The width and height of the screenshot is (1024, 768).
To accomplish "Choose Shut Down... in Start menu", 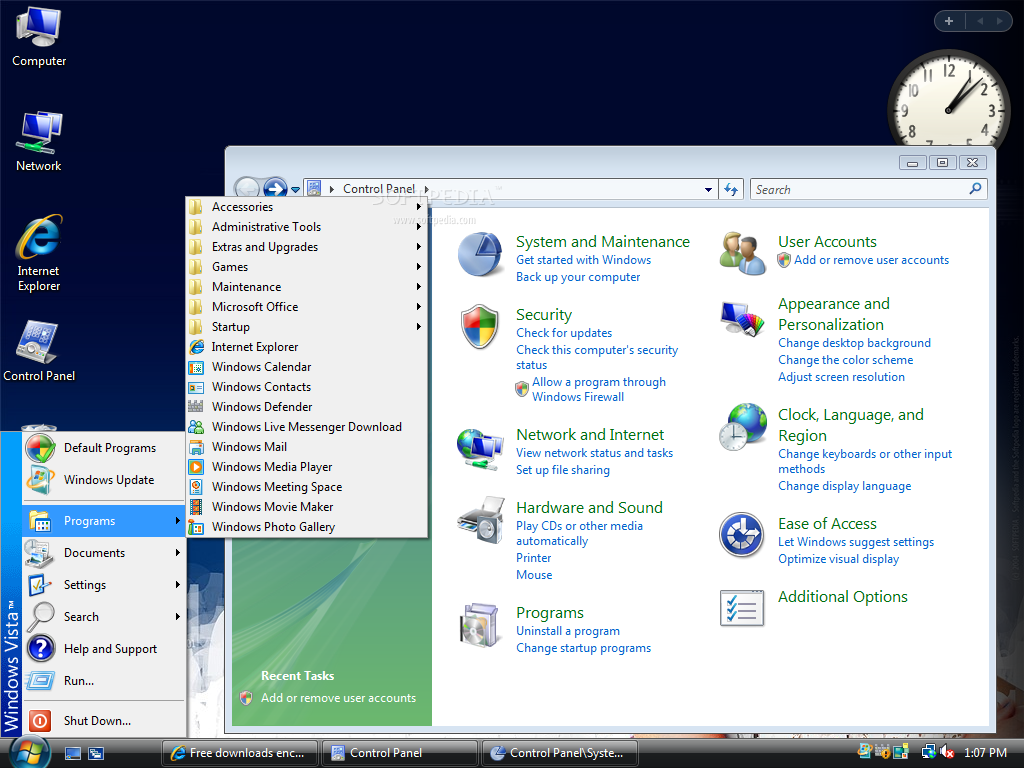I will tap(104, 720).
